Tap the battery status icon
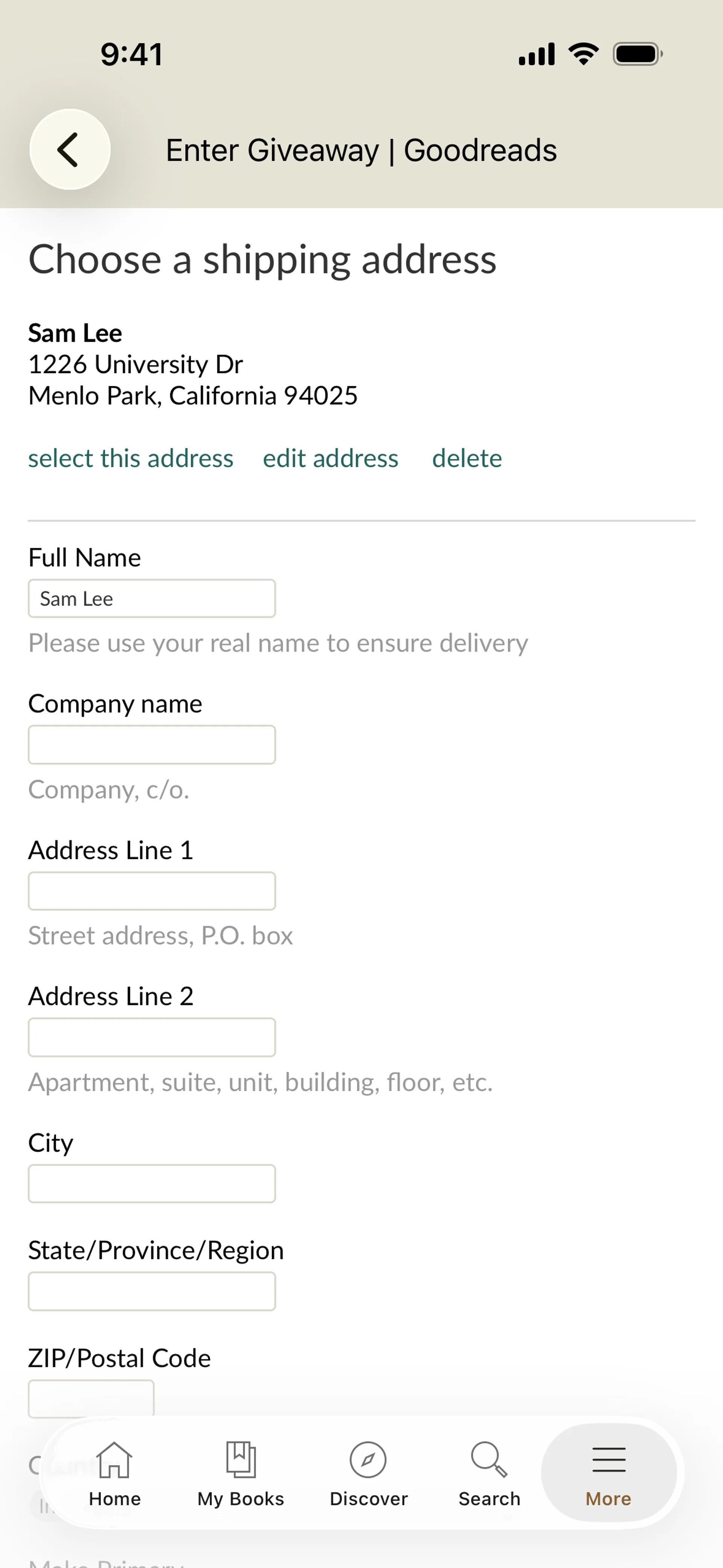723x1568 pixels. click(x=637, y=54)
